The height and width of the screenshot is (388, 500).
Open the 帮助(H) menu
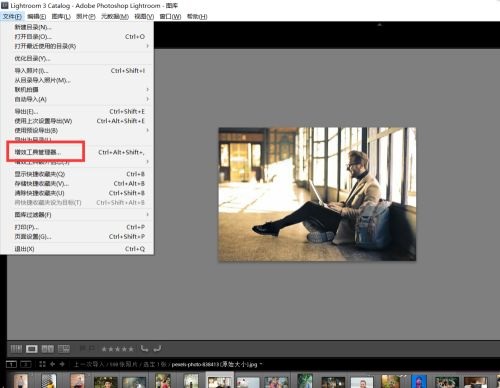(x=197, y=16)
